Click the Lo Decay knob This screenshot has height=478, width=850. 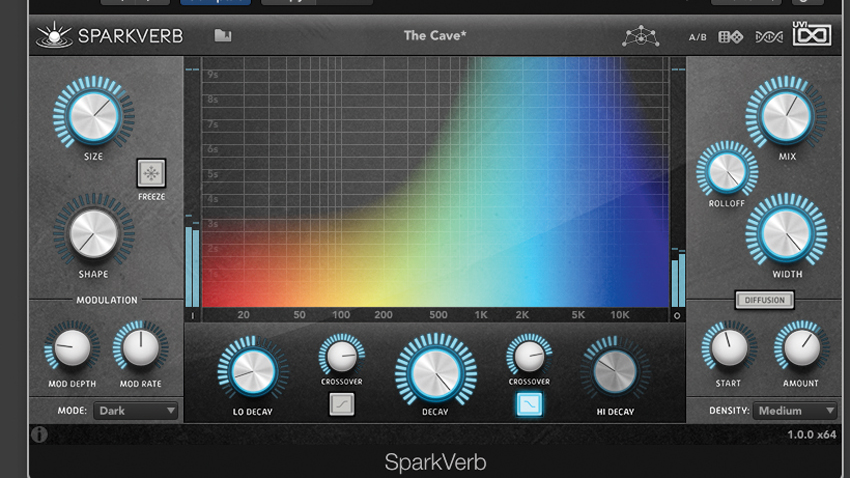252,372
